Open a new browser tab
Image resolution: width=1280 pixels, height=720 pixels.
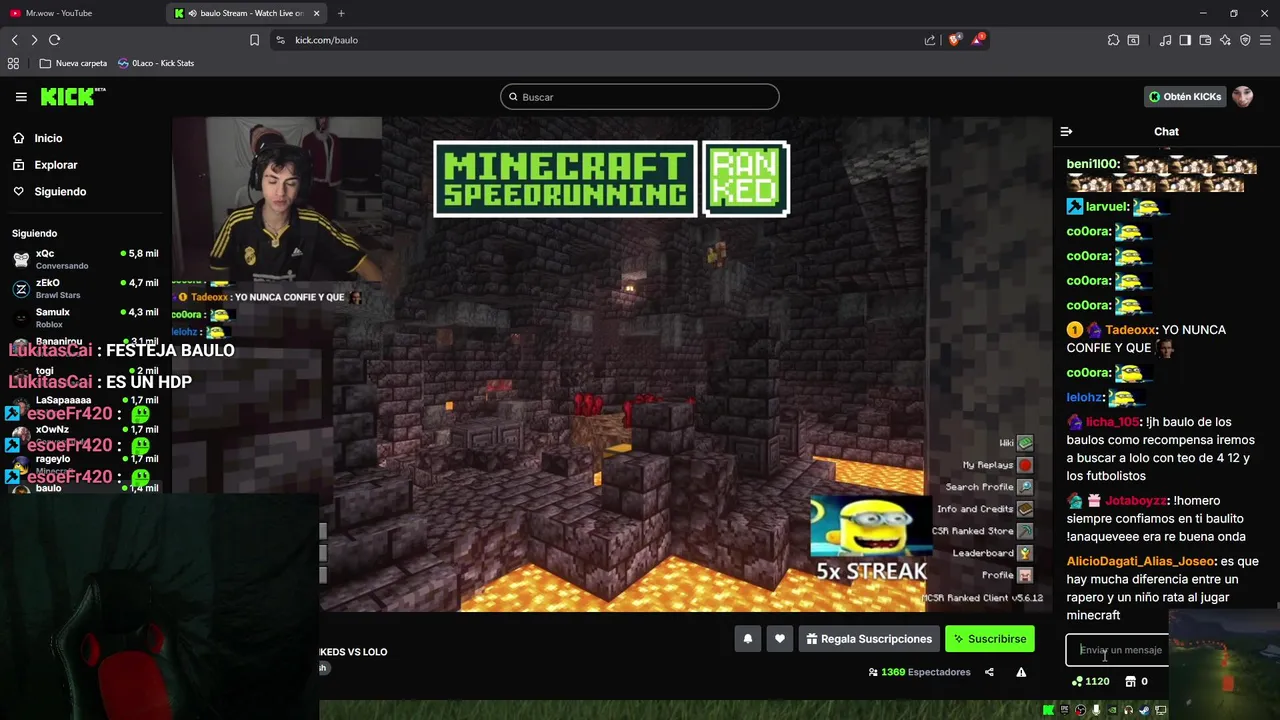click(x=341, y=13)
